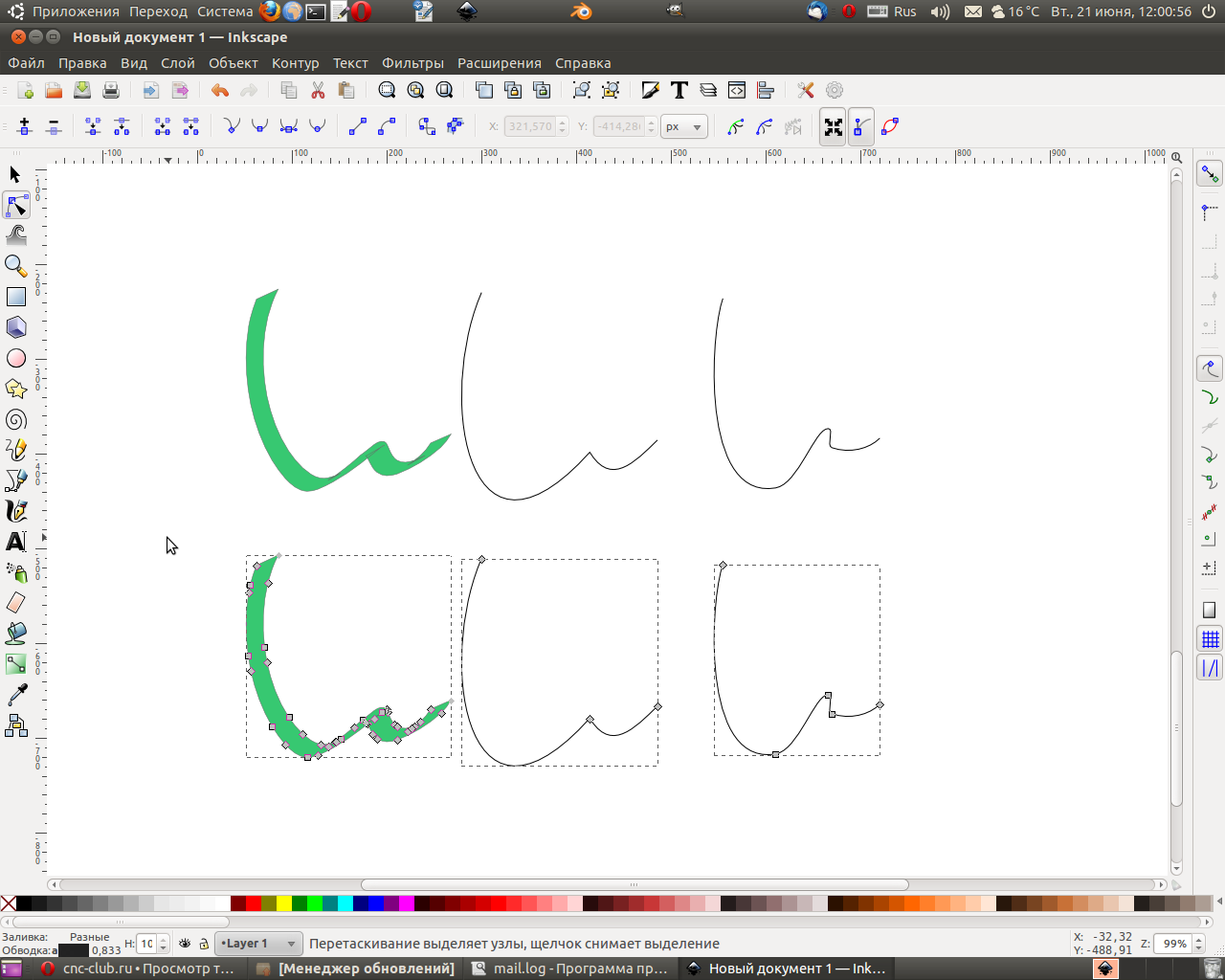Open the Правка menu
This screenshot has width=1225, height=980.
click(82, 63)
